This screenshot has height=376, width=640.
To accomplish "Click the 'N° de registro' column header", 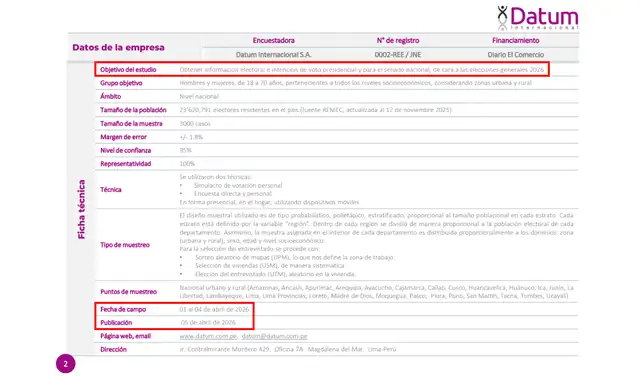I will pyautogui.click(x=398, y=40).
